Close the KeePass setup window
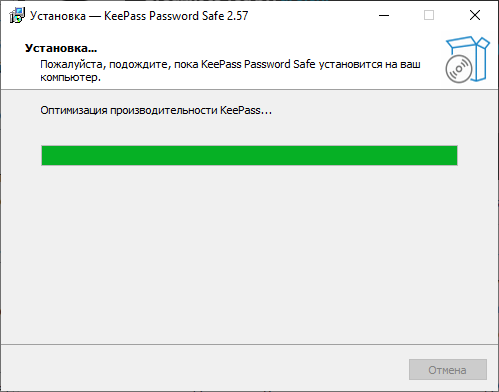Screen dimensions: 499x392 coord(475,15)
